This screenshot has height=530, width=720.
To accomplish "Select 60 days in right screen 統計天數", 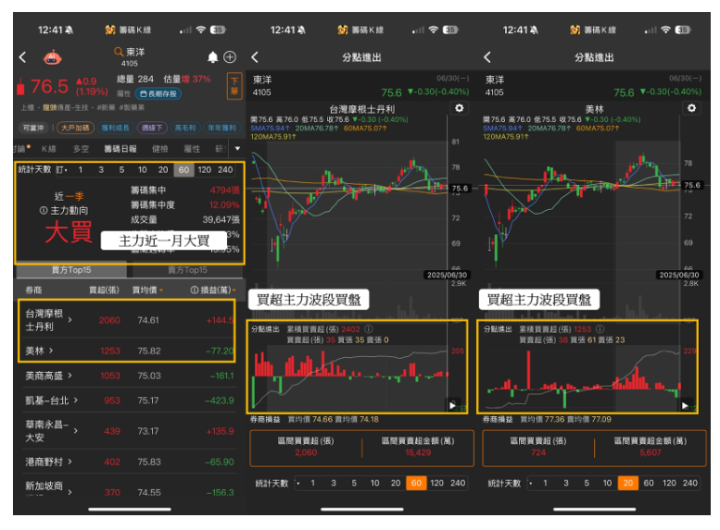I will pyautogui.click(x=648, y=483).
